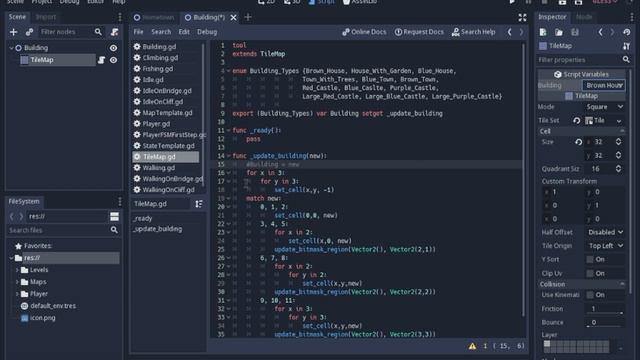Toggle FileSystem split mode view
640x360 pixels.
point(114,216)
